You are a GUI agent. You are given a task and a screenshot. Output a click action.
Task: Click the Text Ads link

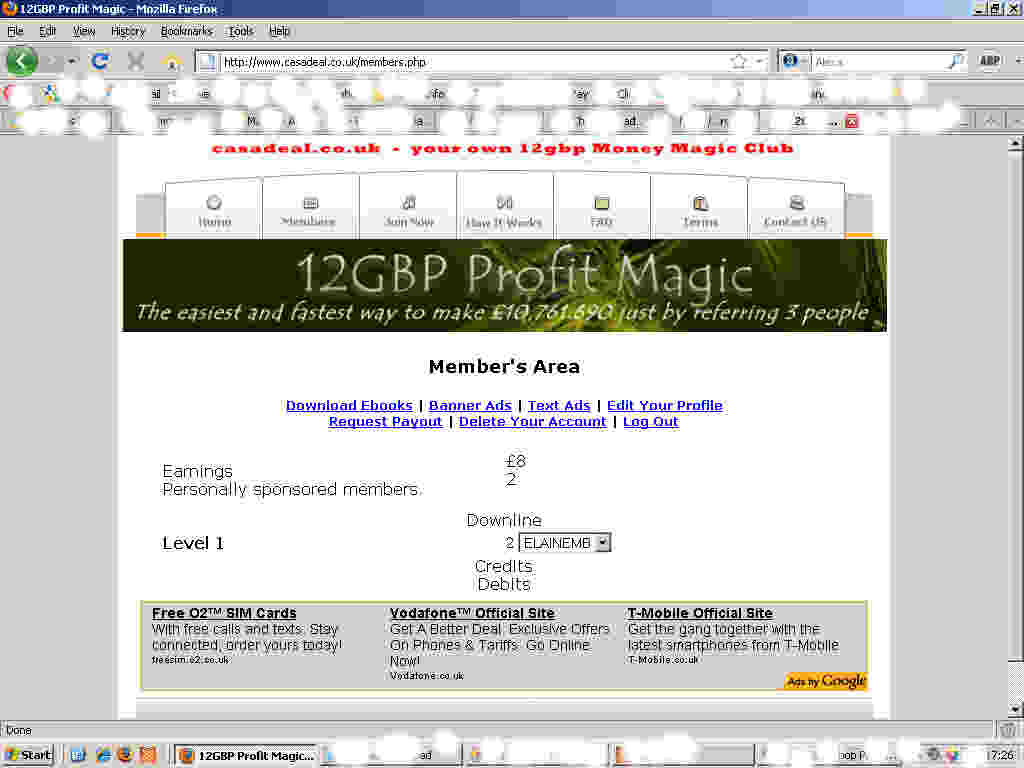(559, 406)
